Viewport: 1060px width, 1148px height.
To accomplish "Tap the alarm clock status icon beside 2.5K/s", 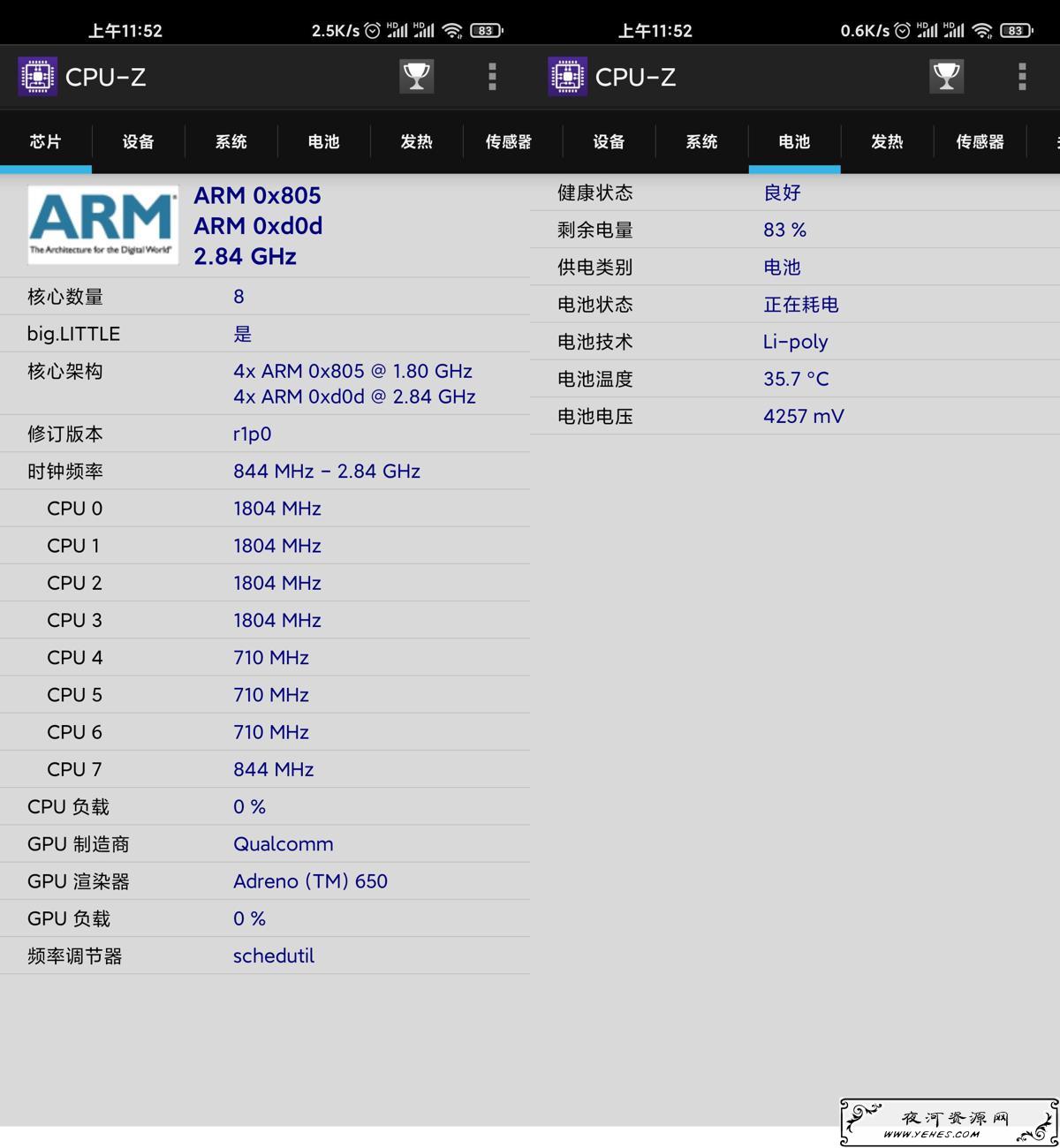I will pyautogui.click(x=373, y=31).
